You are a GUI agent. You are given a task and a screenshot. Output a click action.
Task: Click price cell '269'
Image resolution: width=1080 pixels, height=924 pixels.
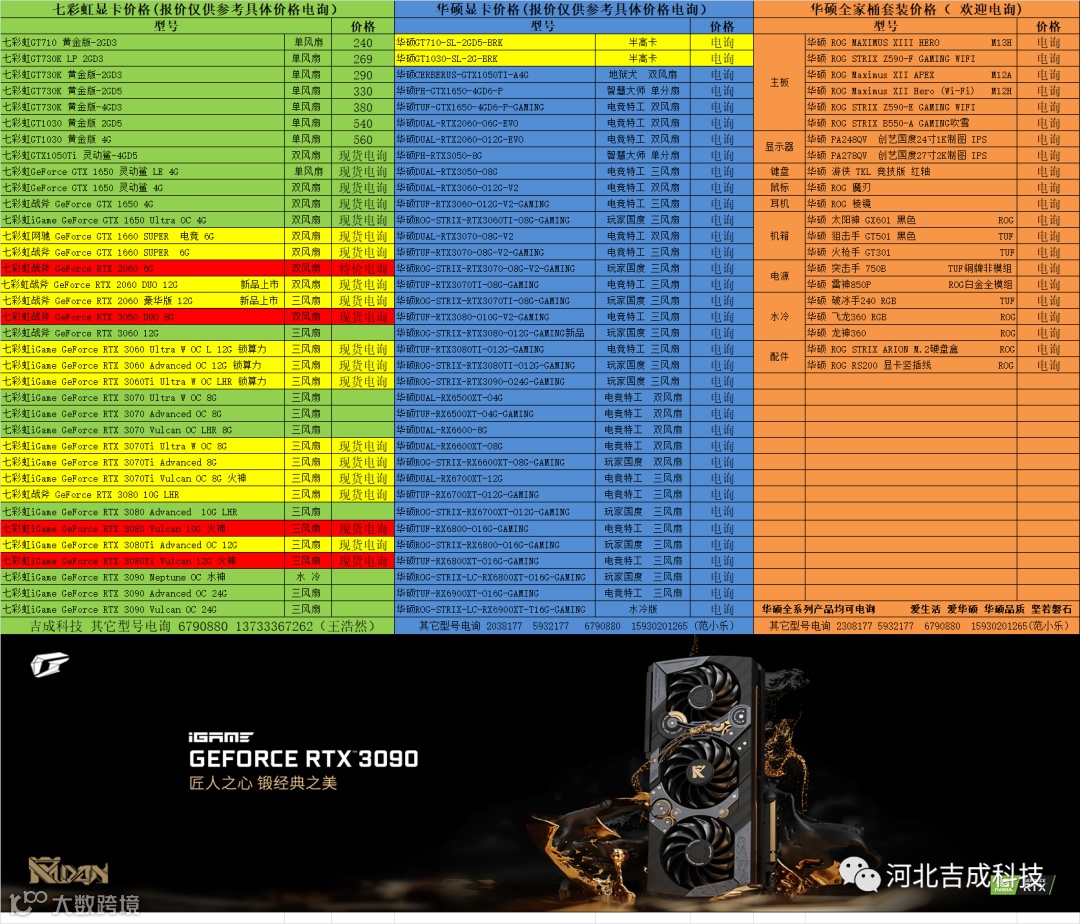[363, 59]
